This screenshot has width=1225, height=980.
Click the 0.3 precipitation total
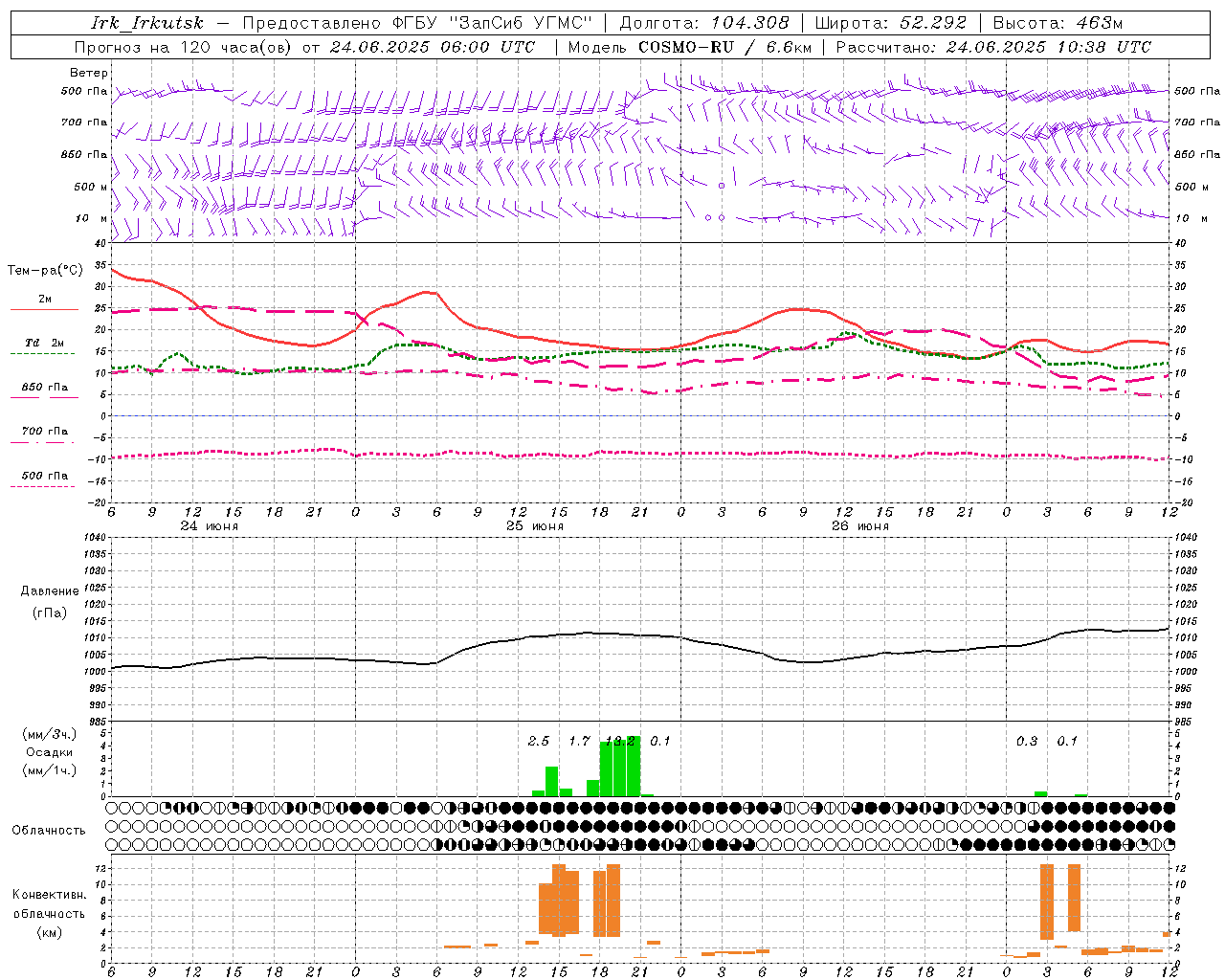tap(1027, 742)
